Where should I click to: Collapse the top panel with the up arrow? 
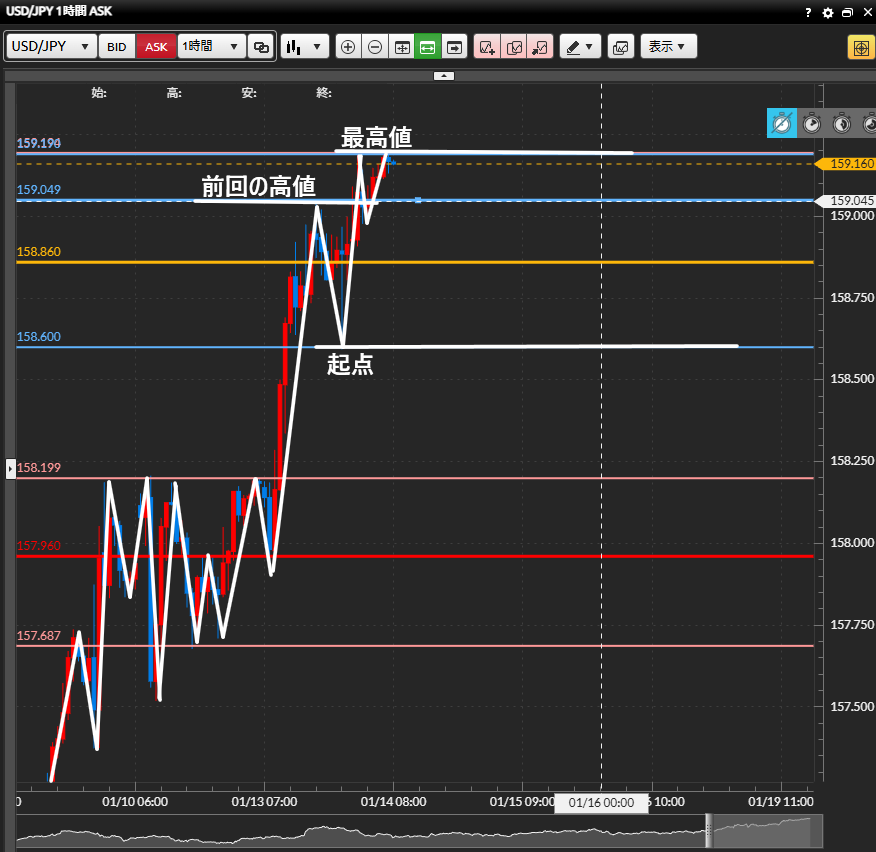click(x=445, y=76)
